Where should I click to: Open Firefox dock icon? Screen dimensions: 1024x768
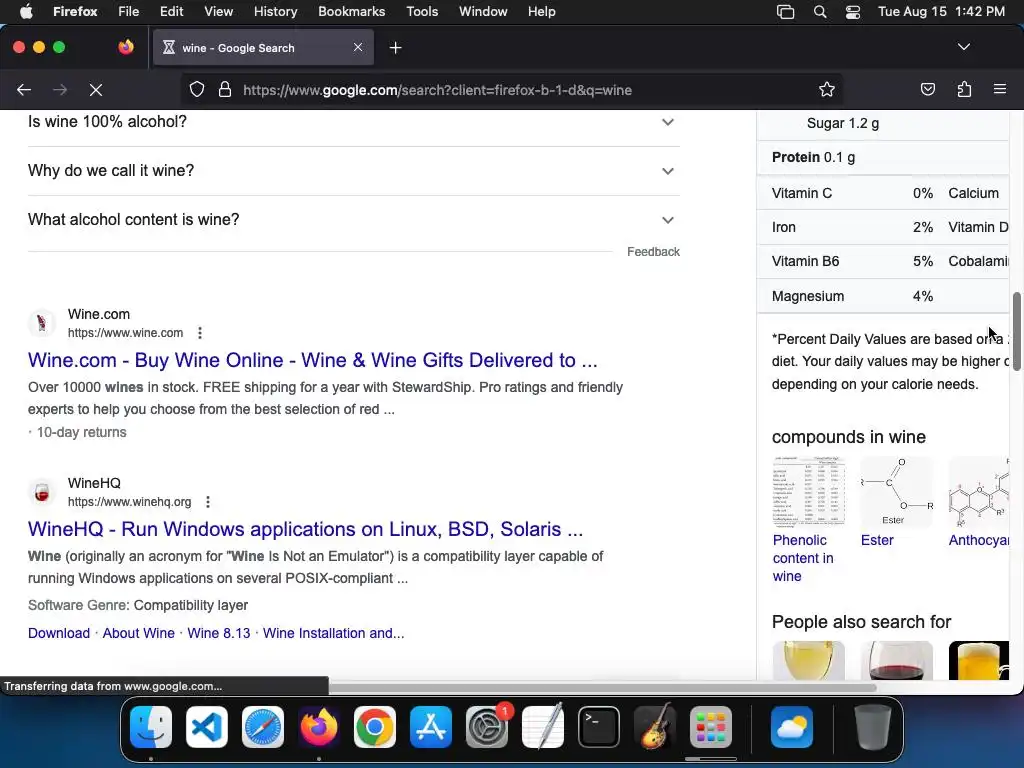(319, 727)
